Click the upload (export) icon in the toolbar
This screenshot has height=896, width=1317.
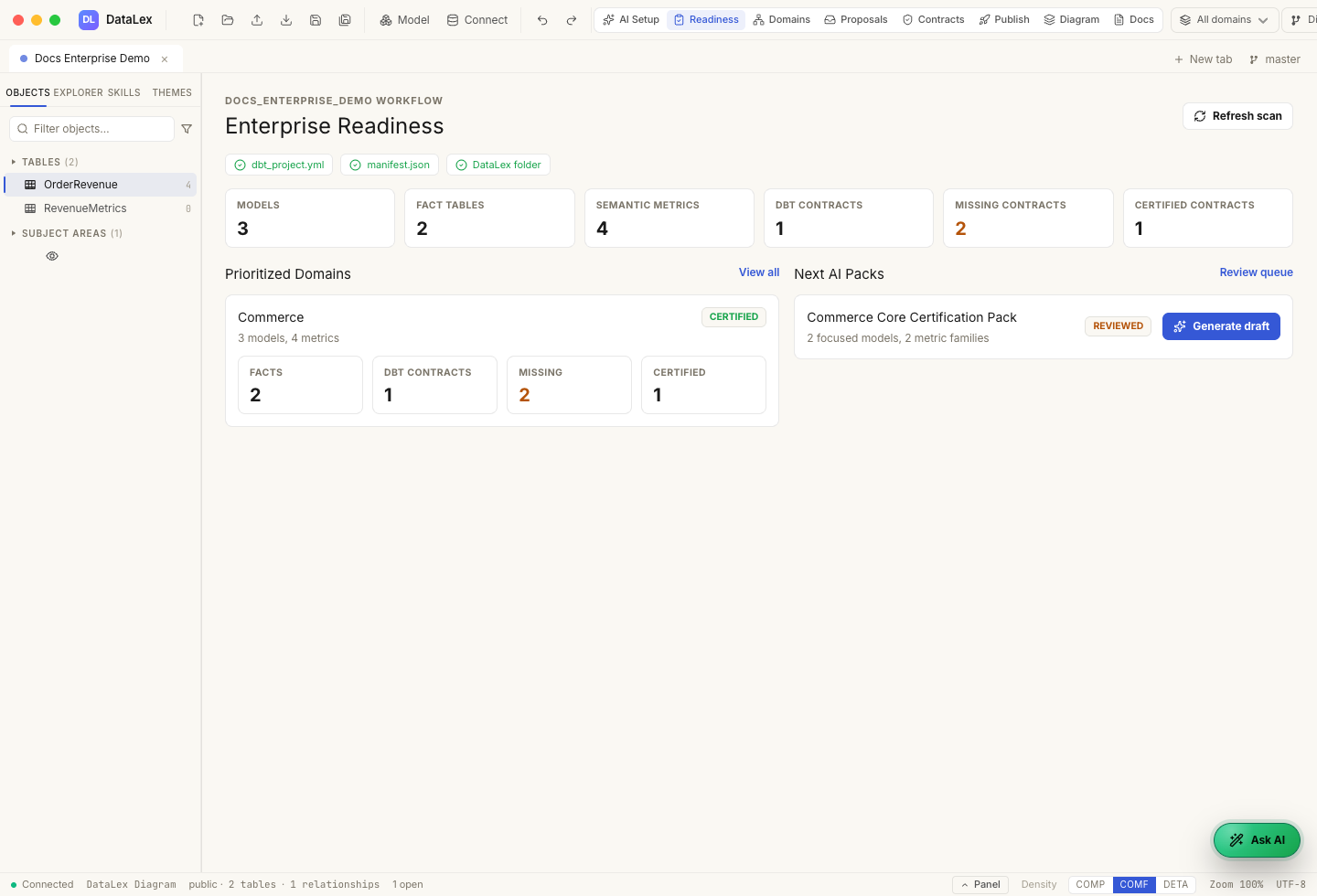pos(257,20)
